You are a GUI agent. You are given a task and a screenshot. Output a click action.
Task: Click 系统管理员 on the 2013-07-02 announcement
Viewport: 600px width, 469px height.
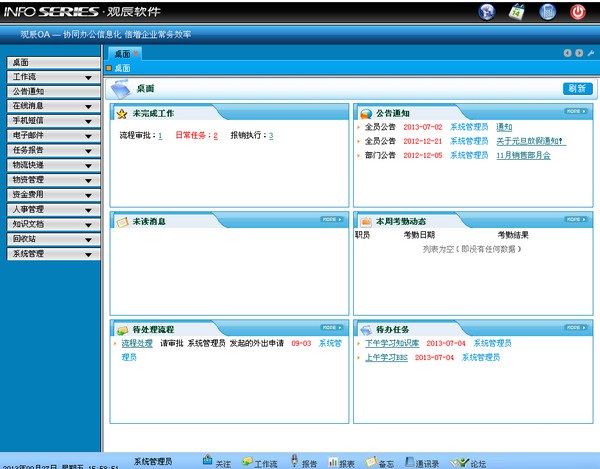tap(469, 127)
